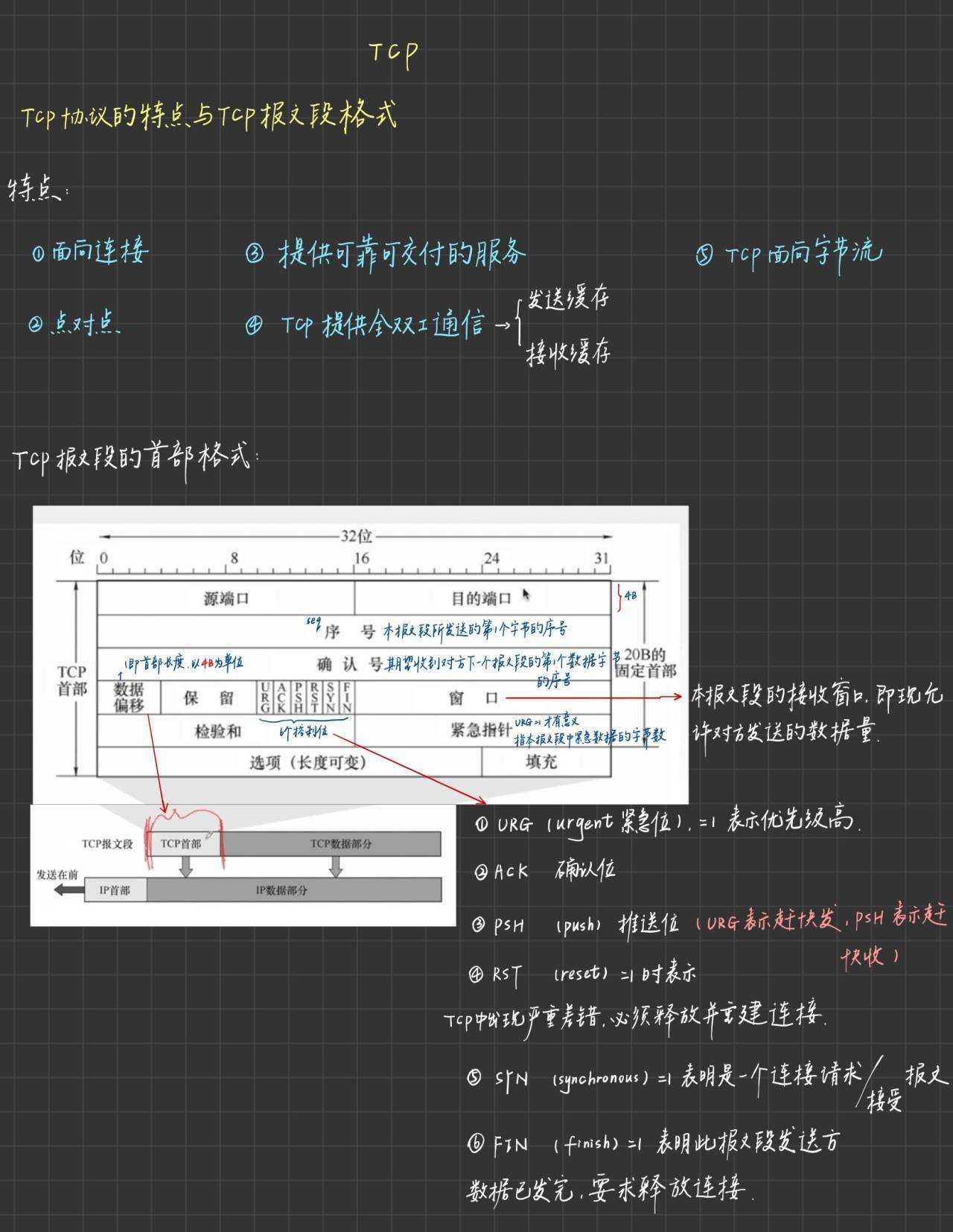Select the "选项（长度可变）" row
Image resolution: width=953 pixels, height=1232 pixels.
point(290,762)
